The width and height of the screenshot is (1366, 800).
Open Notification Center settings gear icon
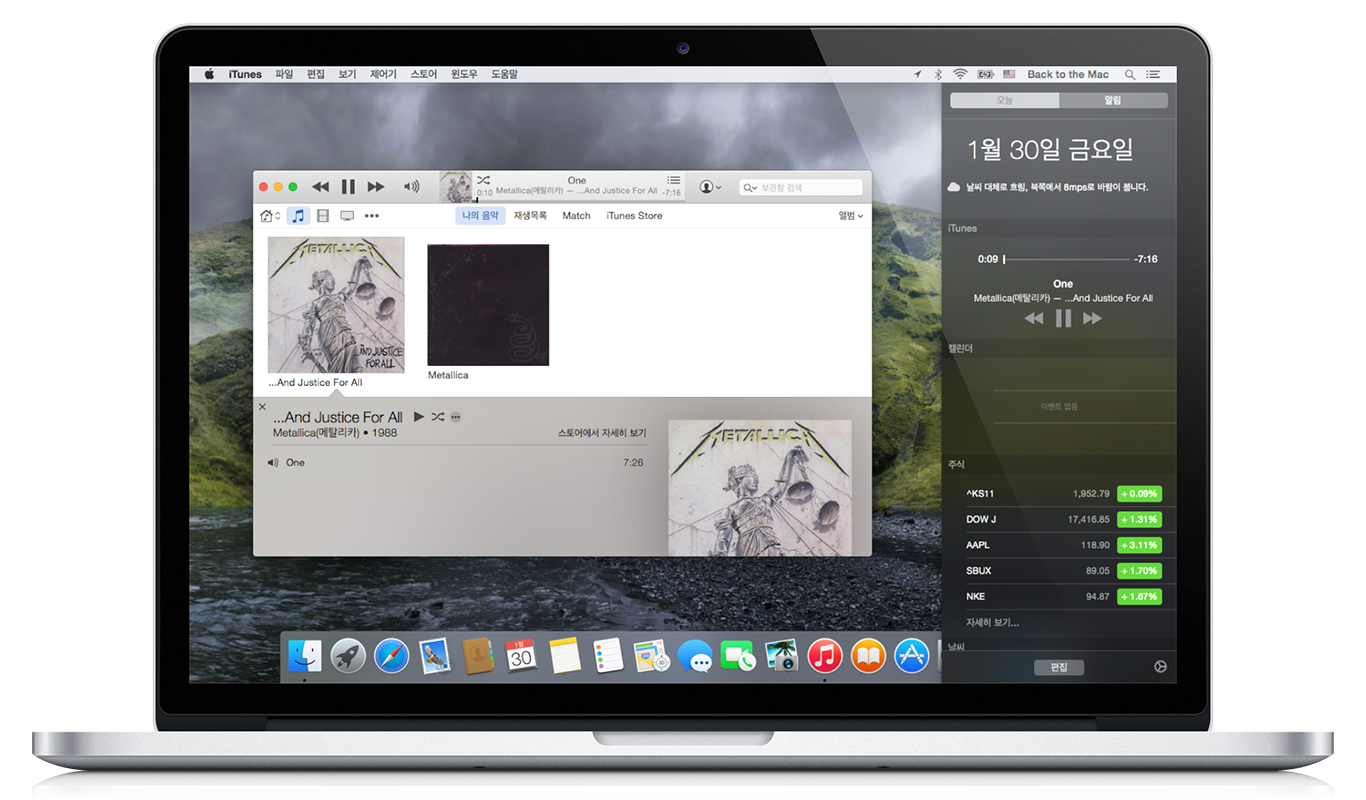tap(1160, 667)
